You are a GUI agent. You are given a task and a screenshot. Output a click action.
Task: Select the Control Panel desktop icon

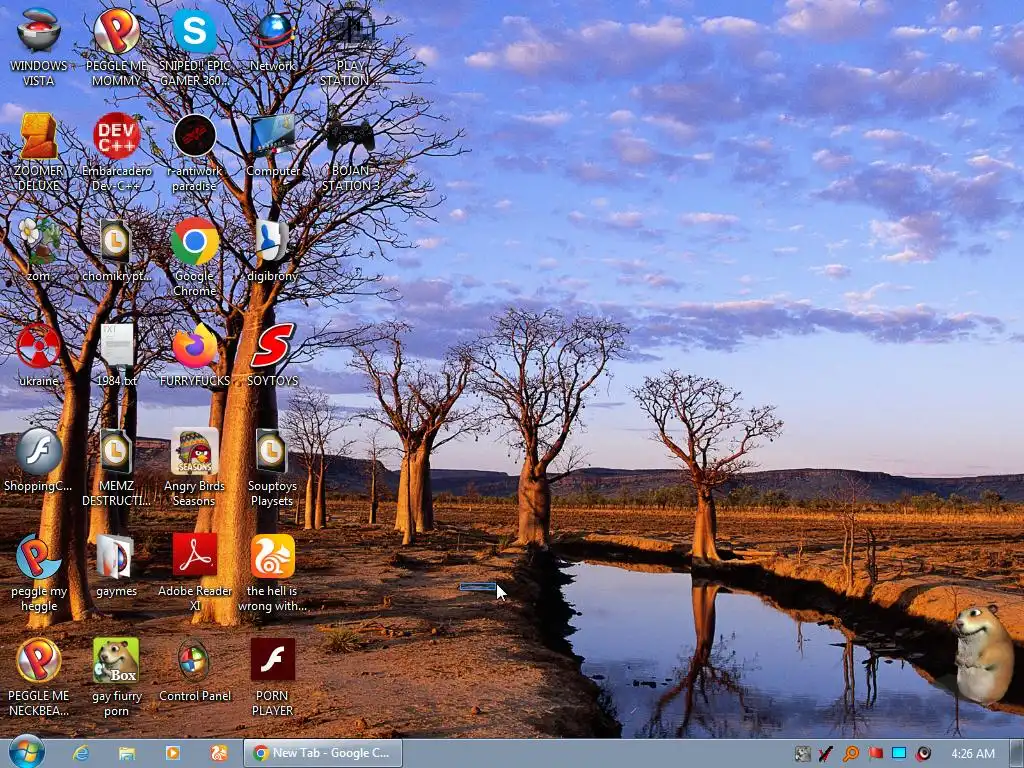pos(195,670)
